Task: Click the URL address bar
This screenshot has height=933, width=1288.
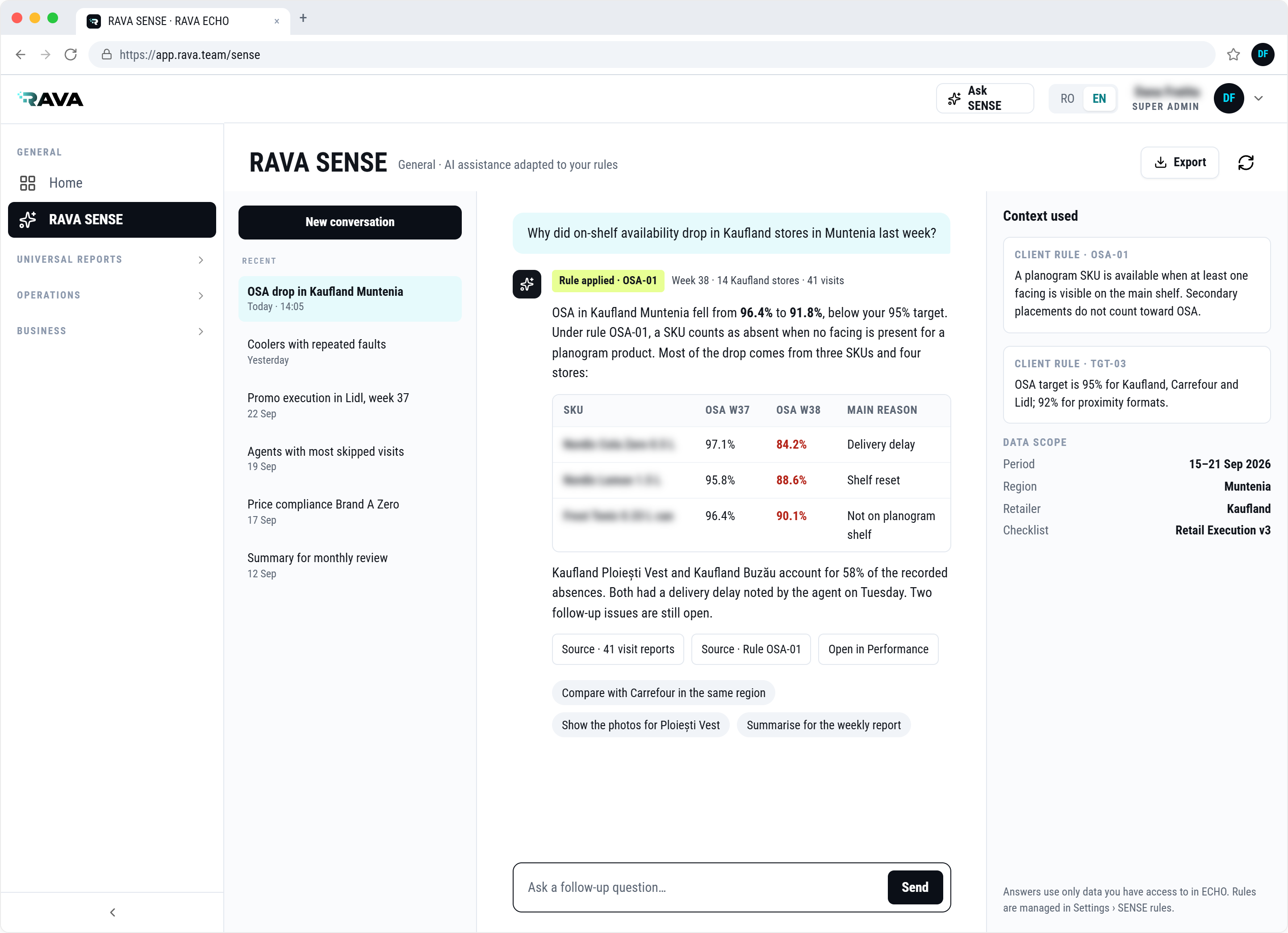Action: pos(652,55)
